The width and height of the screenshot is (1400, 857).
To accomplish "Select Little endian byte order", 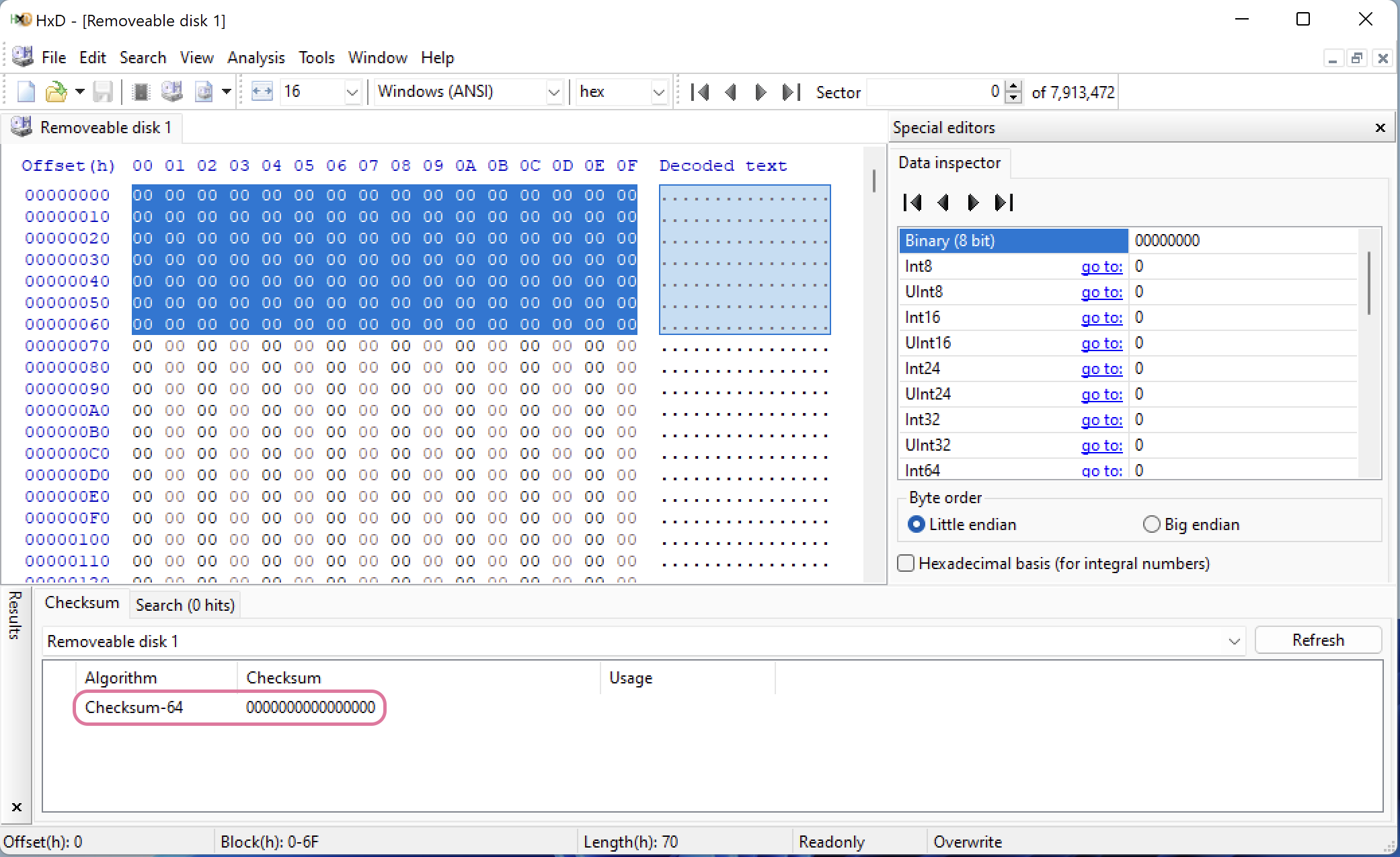I will pyautogui.click(x=962, y=525).
